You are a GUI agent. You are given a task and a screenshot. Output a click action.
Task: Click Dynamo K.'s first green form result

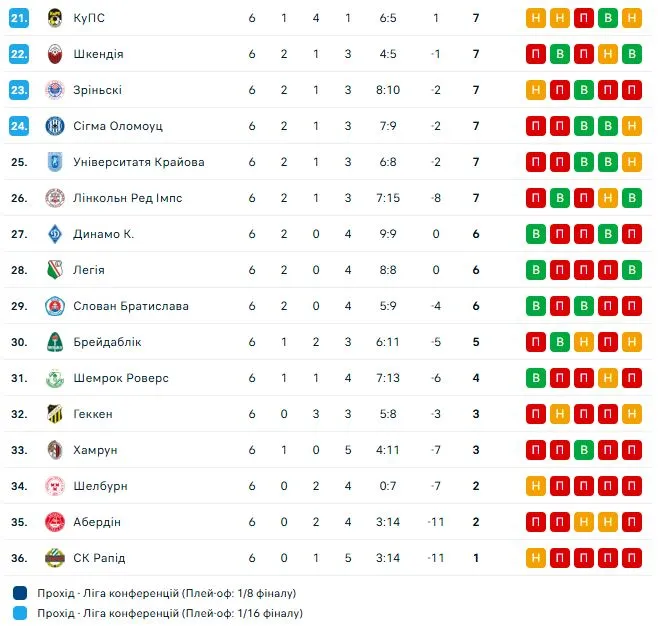coord(536,234)
